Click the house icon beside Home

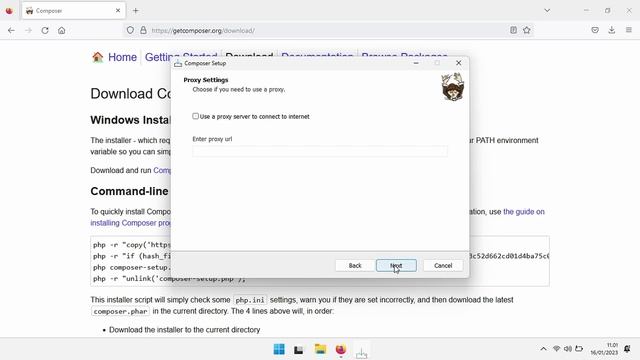(x=98, y=57)
